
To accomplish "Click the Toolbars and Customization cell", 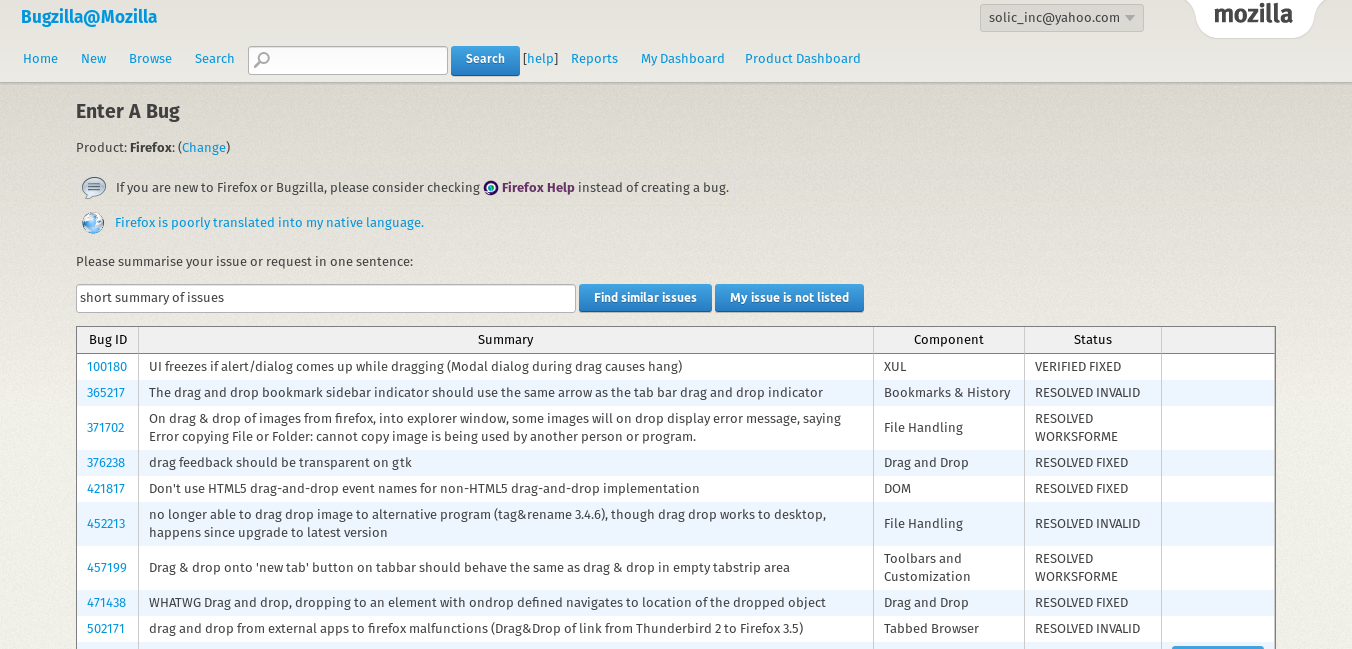I will (x=949, y=568).
